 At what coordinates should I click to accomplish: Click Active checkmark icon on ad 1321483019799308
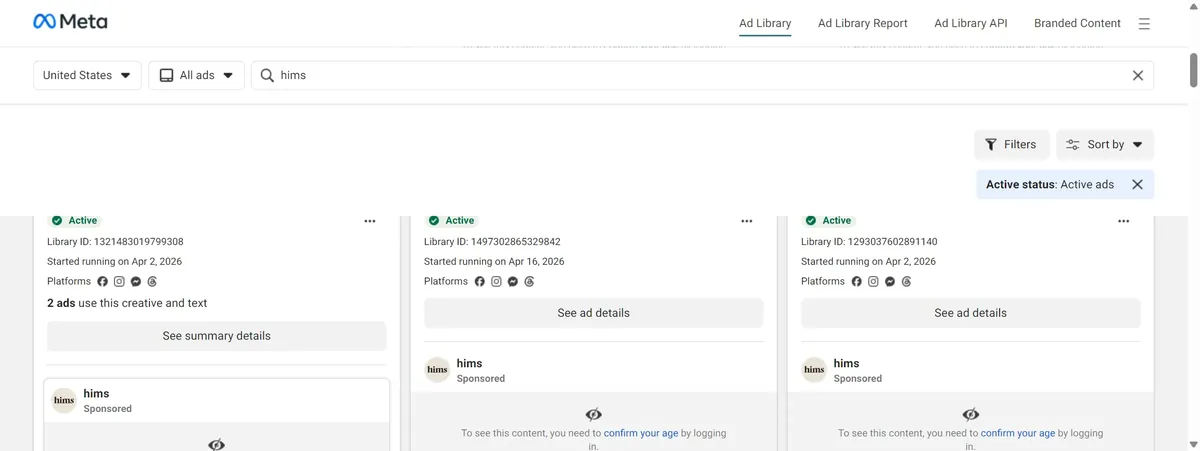click(x=57, y=221)
